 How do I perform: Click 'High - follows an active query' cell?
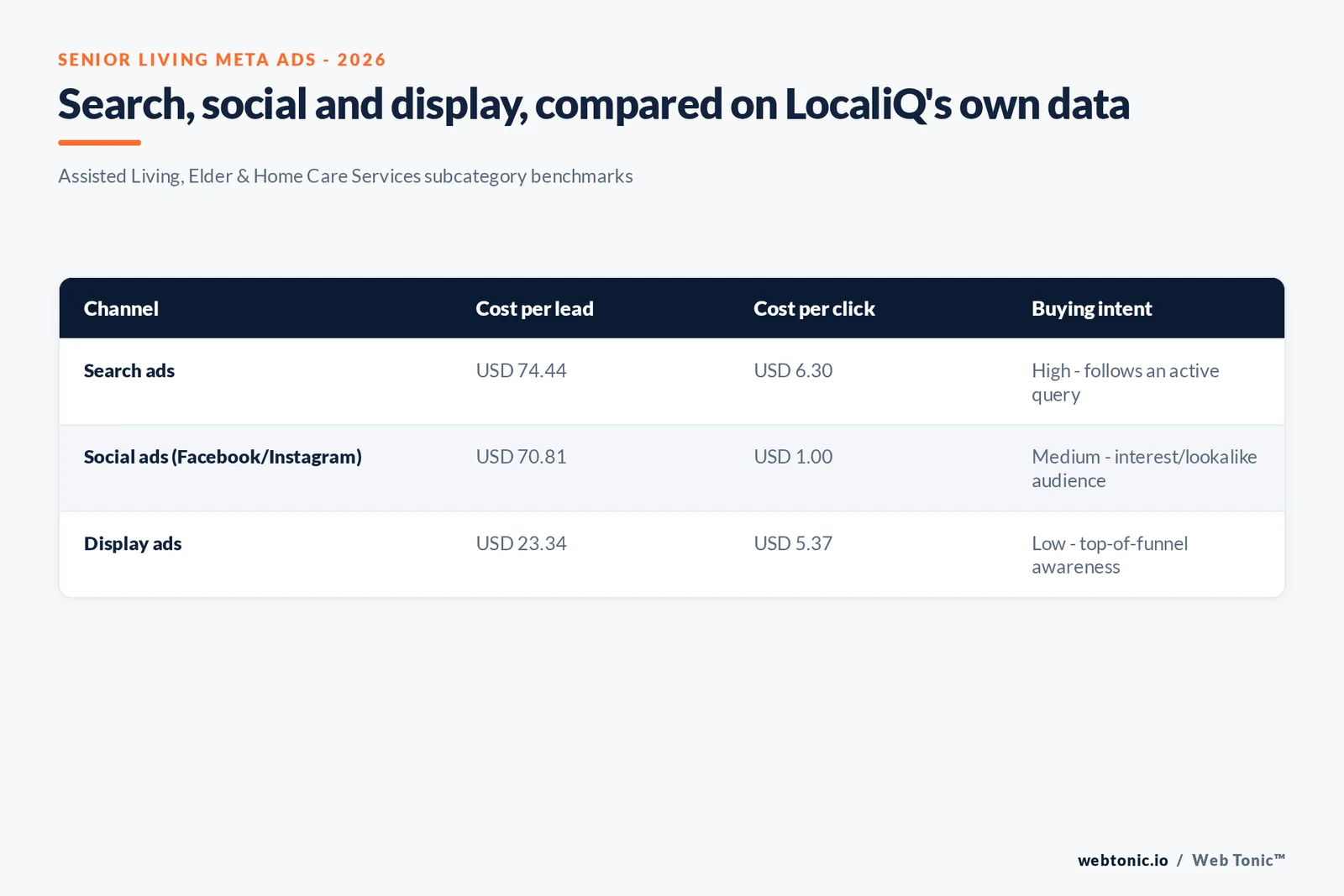[x=1126, y=382]
